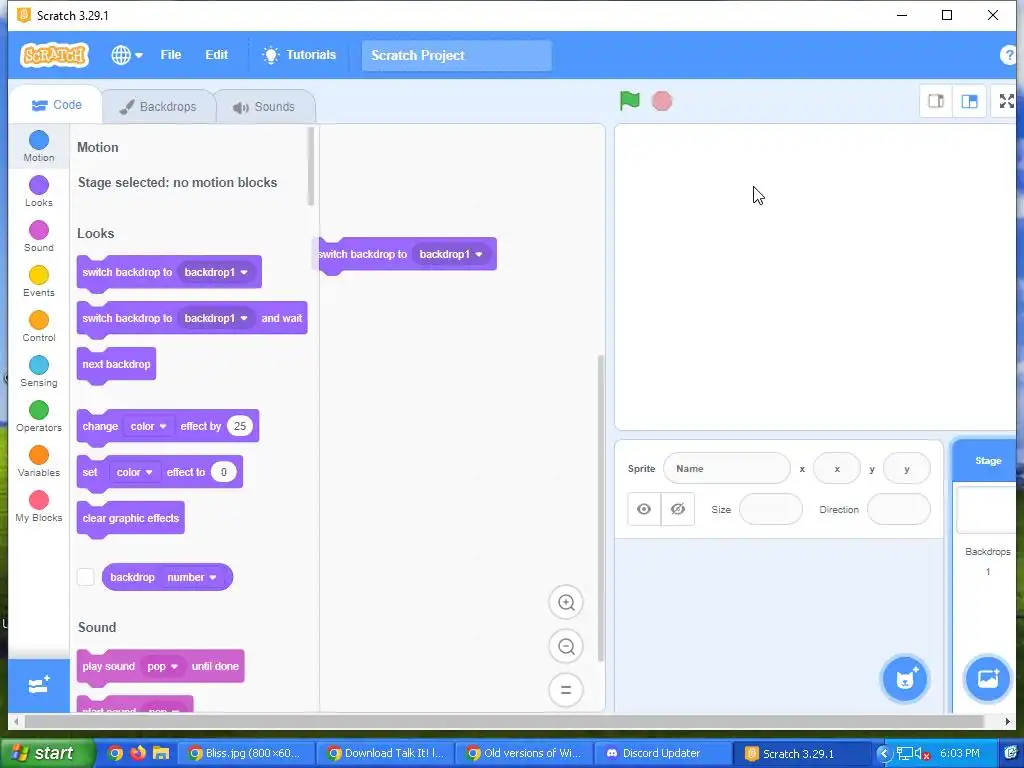1024x768 pixels.
Task: Click the green flag to run
Action: pos(630,101)
